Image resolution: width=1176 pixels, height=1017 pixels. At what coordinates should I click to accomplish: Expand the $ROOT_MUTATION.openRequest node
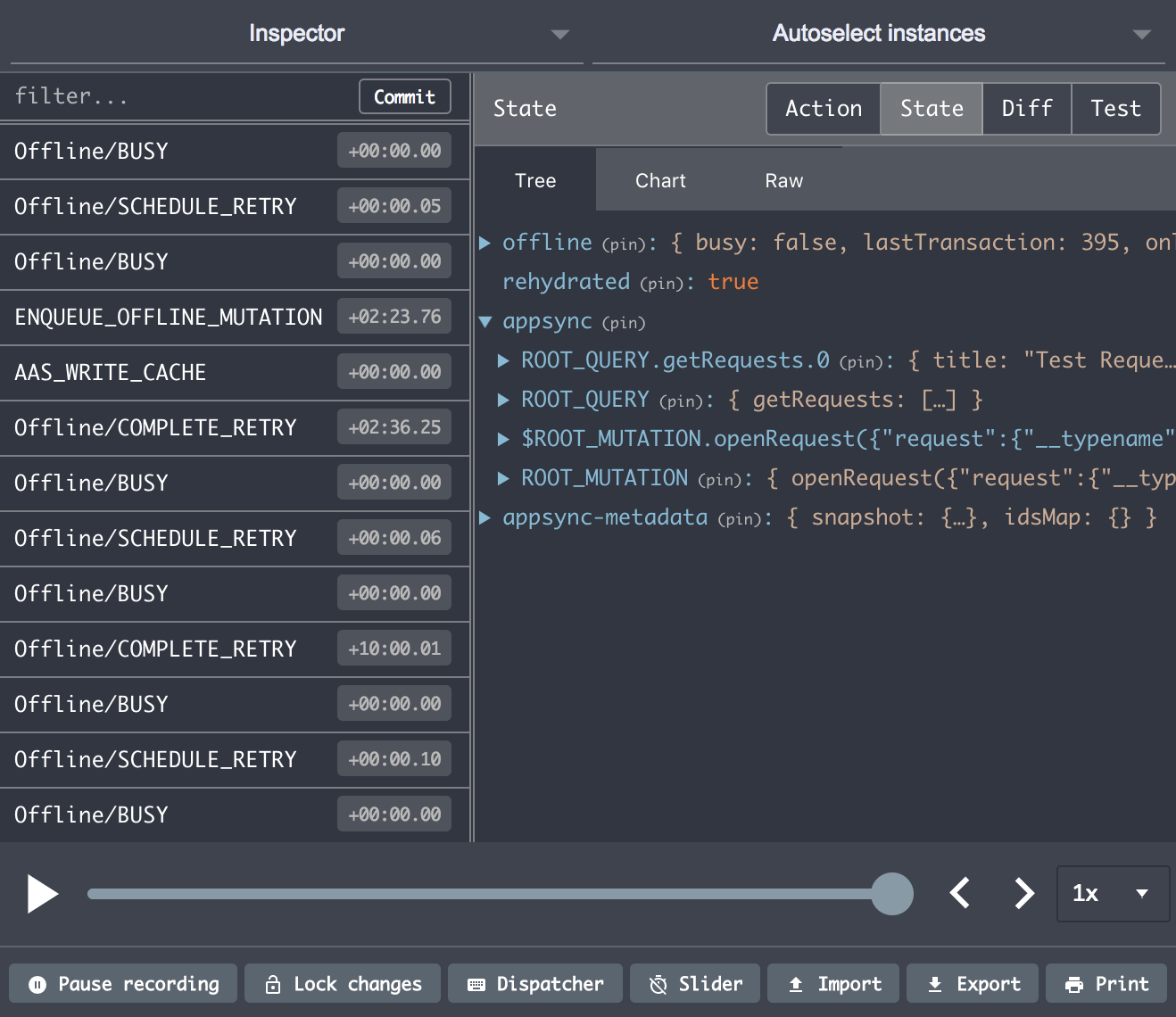[x=503, y=439]
